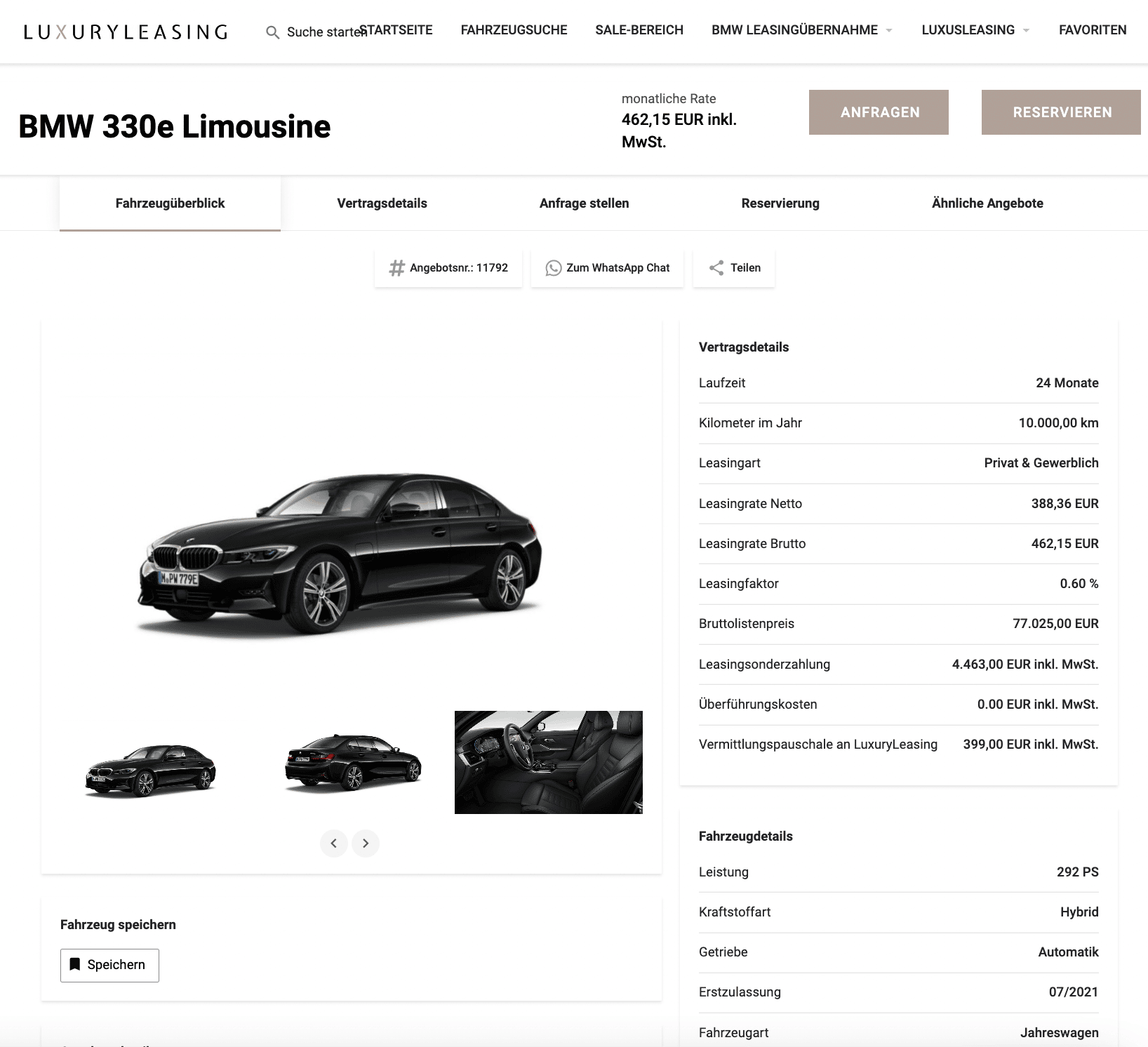
Task: Click Überführungskosten 0.00 EUR value
Action: tap(1038, 705)
